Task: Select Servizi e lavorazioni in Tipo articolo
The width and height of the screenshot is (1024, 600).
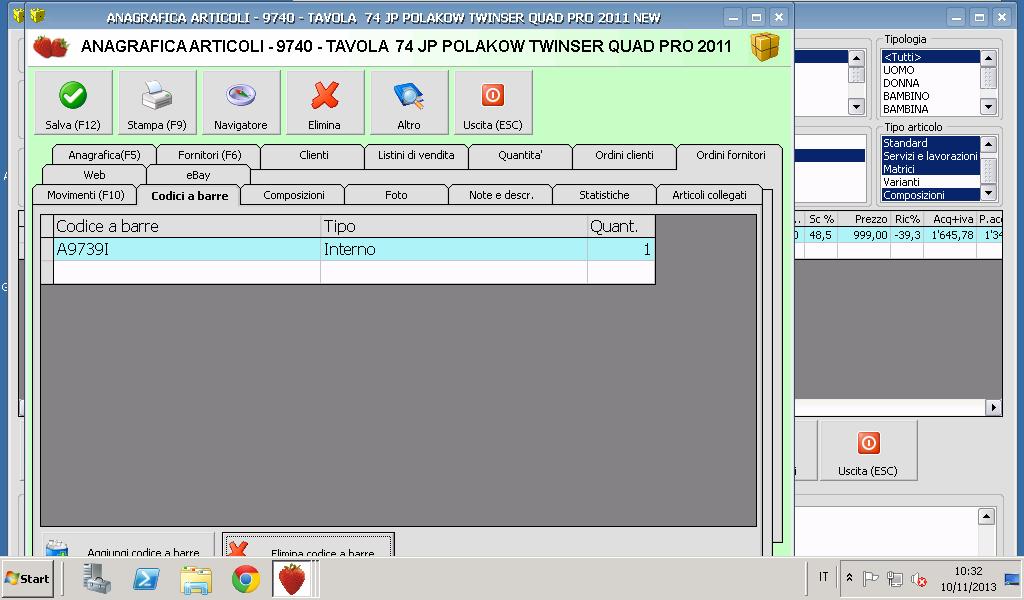Action: [931, 155]
